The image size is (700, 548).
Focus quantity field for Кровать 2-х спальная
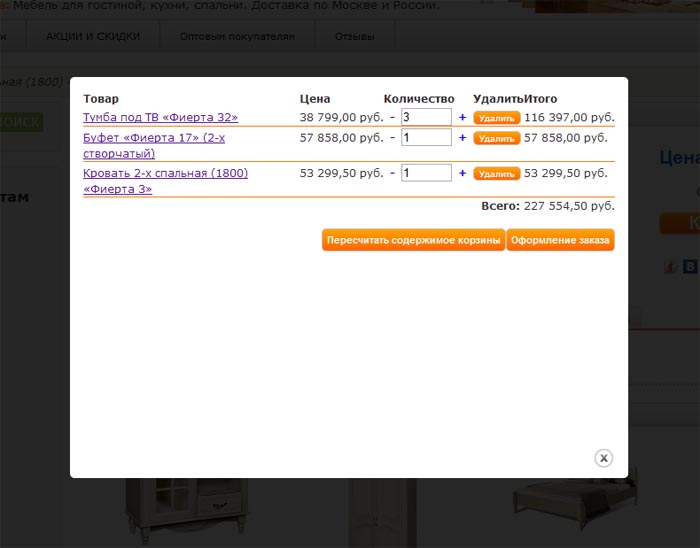tap(426, 173)
